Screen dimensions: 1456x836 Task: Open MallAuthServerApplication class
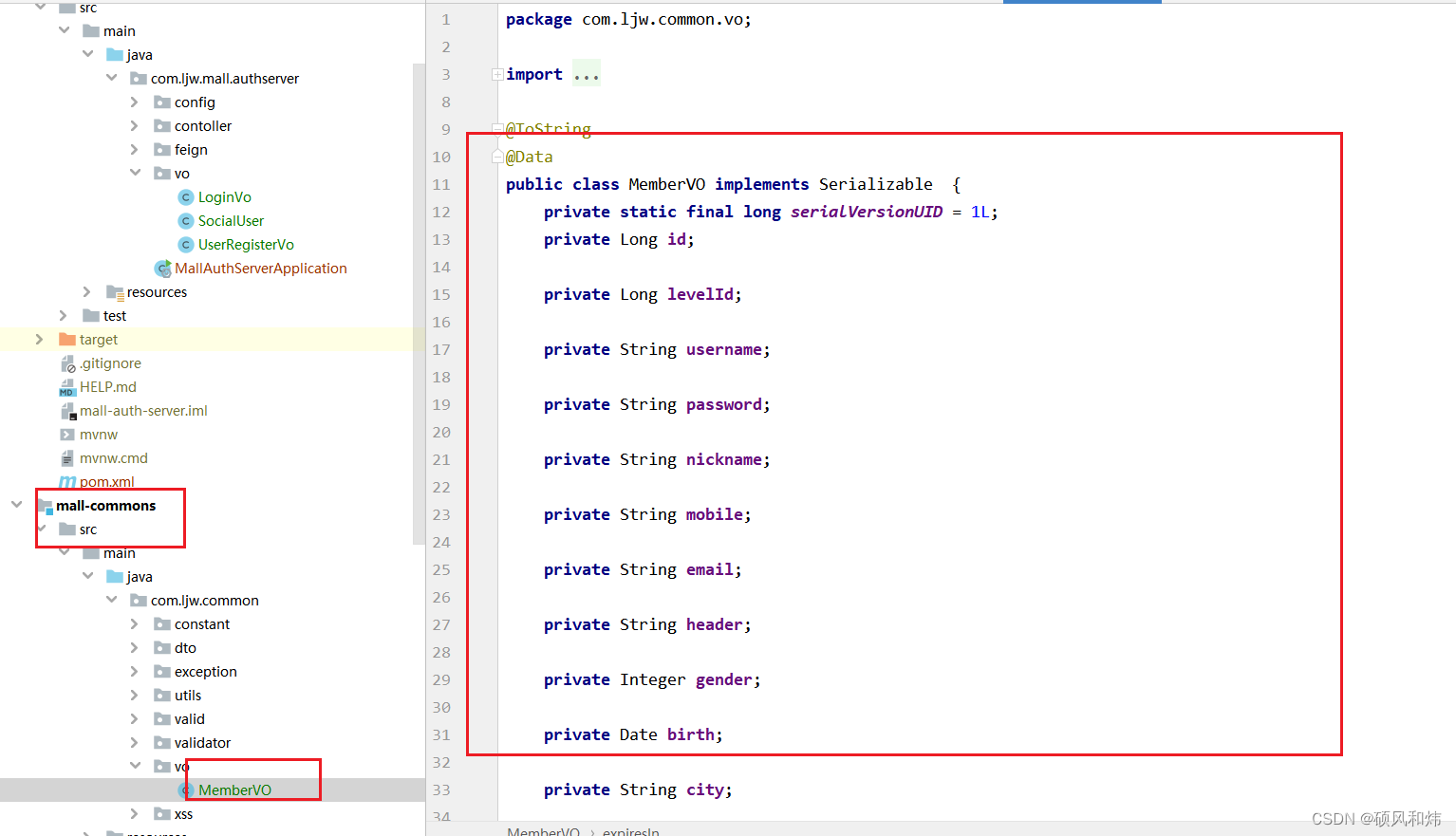pyautogui.click(x=261, y=269)
